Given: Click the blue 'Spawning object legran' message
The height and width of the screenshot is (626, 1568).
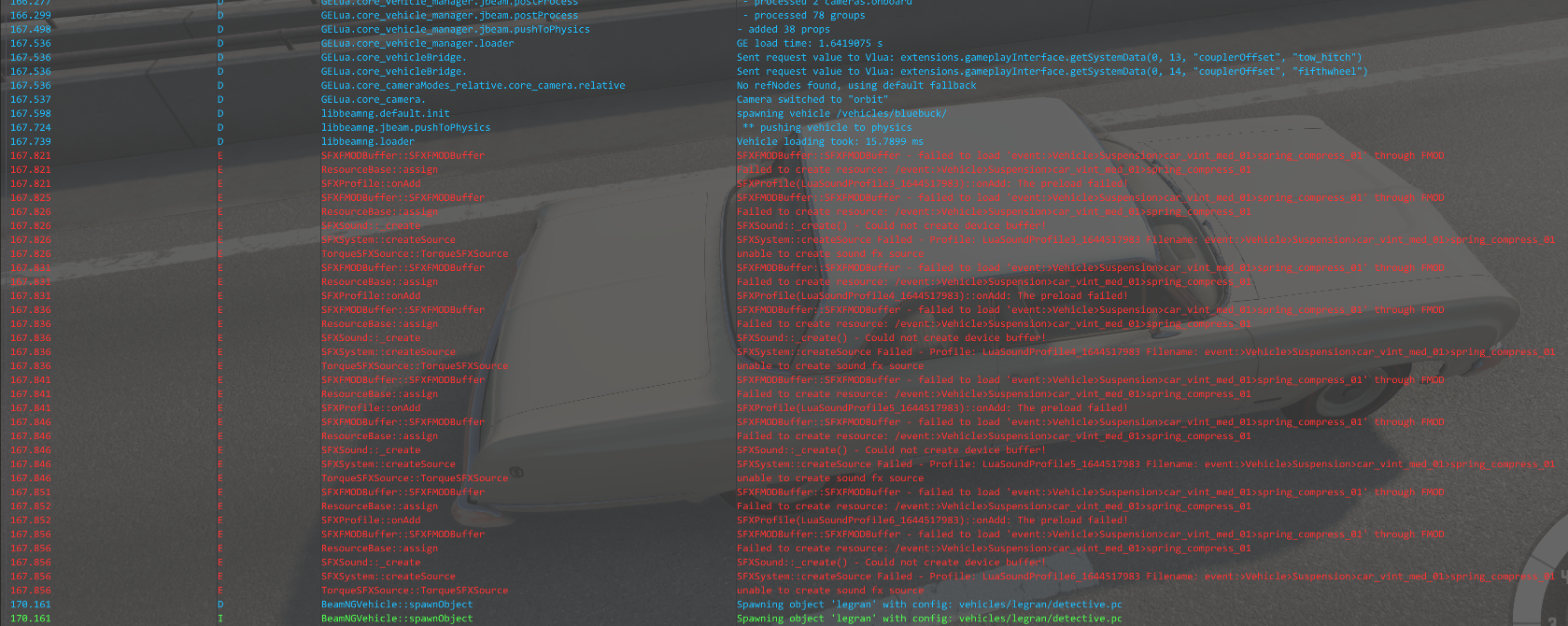Looking at the screenshot, I should pyautogui.click(x=929, y=604).
